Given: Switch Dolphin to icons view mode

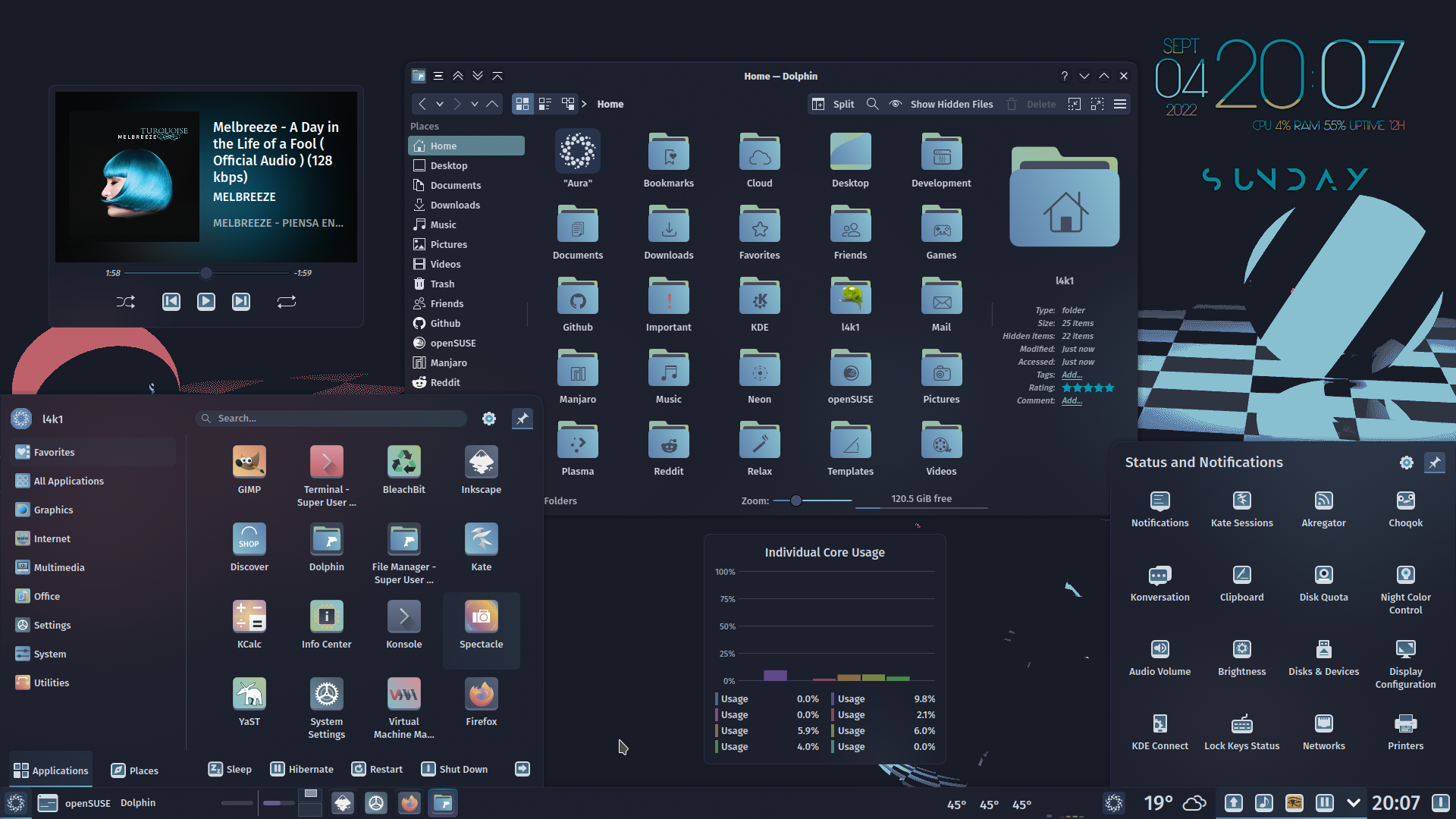Looking at the screenshot, I should click(522, 104).
